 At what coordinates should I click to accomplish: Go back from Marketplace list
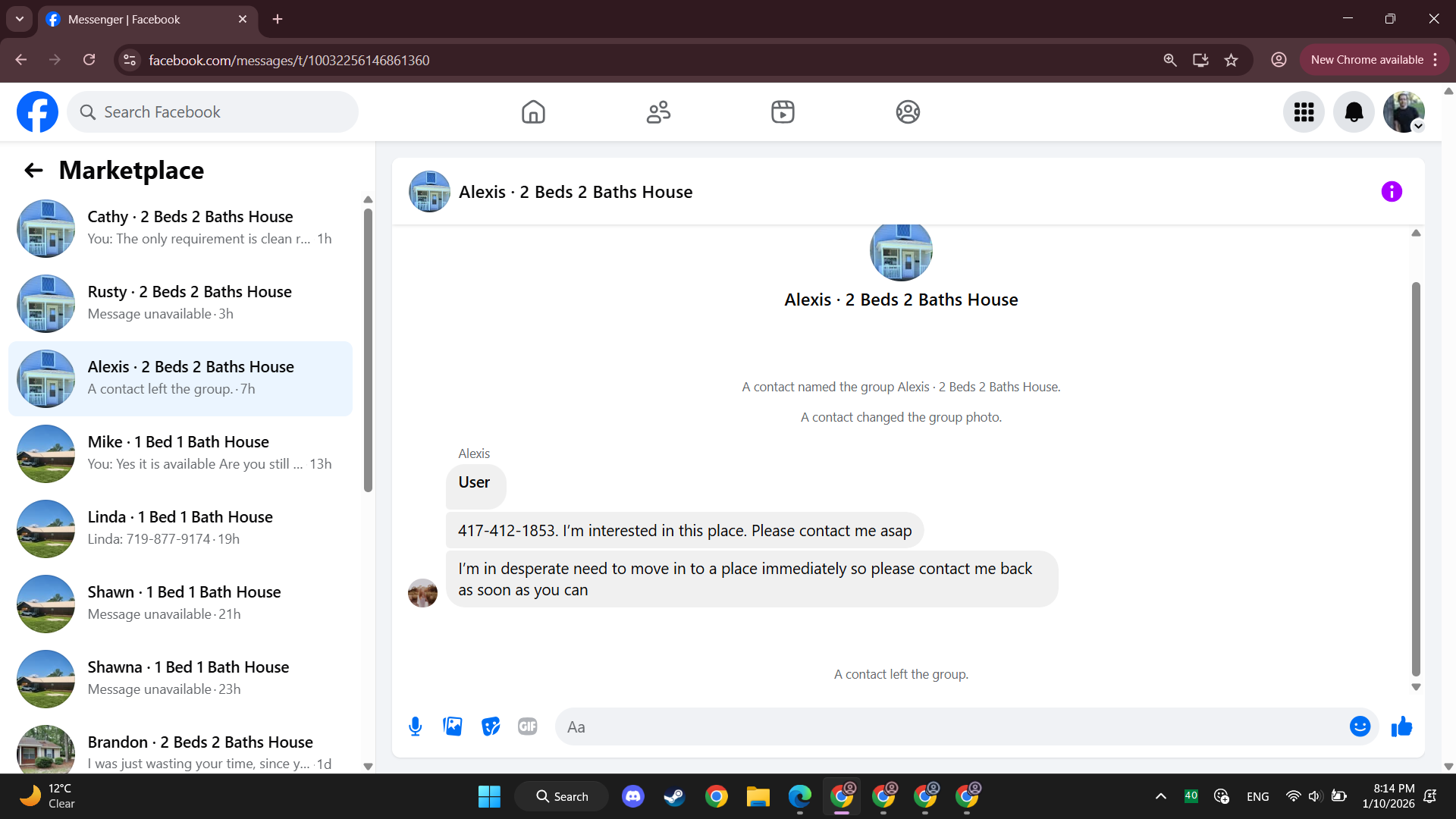[x=33, y=171]
